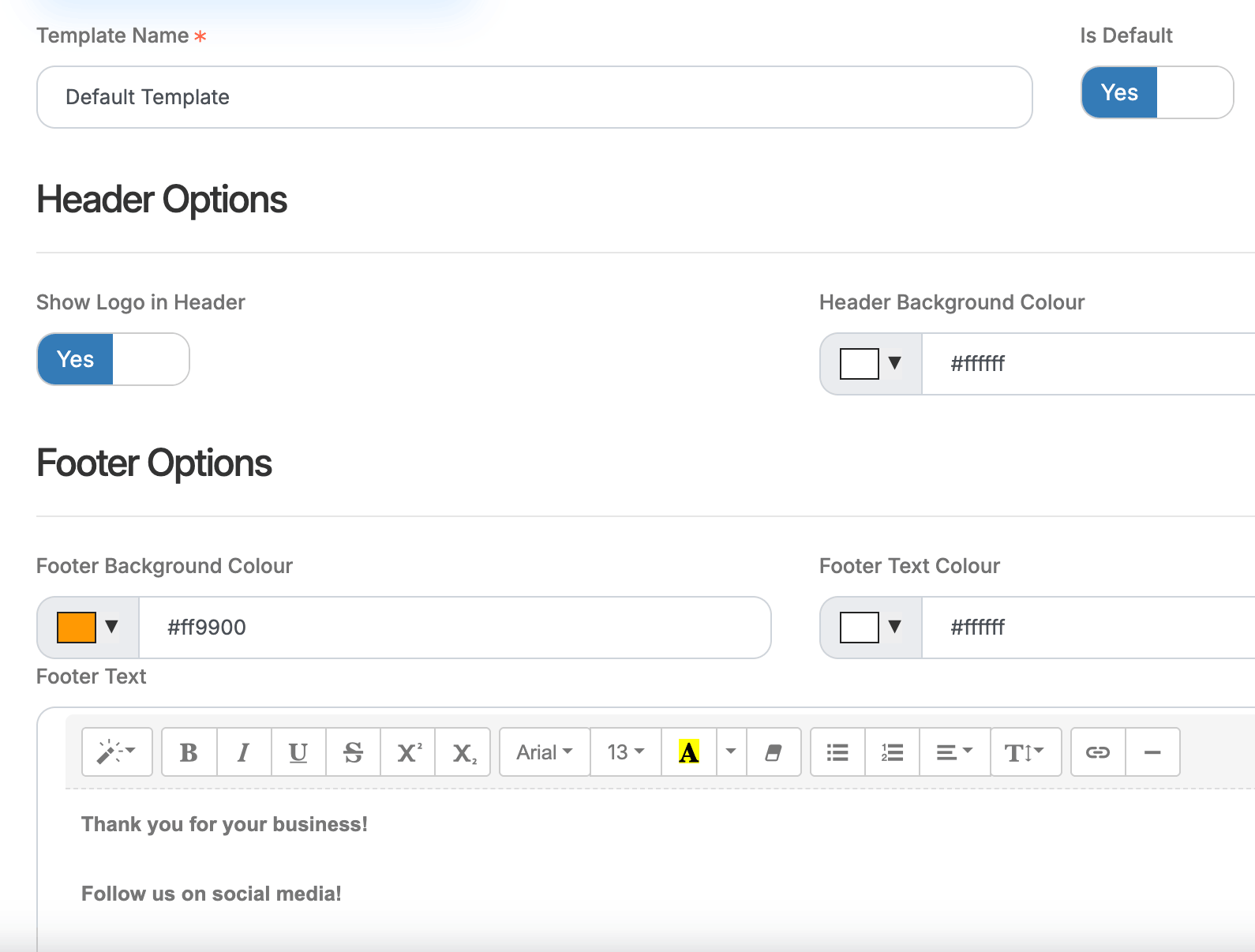The height and width of the screenshot is (952, 1255).
Task: Apply bold formatting in footer editor
Action: (189, 752)
